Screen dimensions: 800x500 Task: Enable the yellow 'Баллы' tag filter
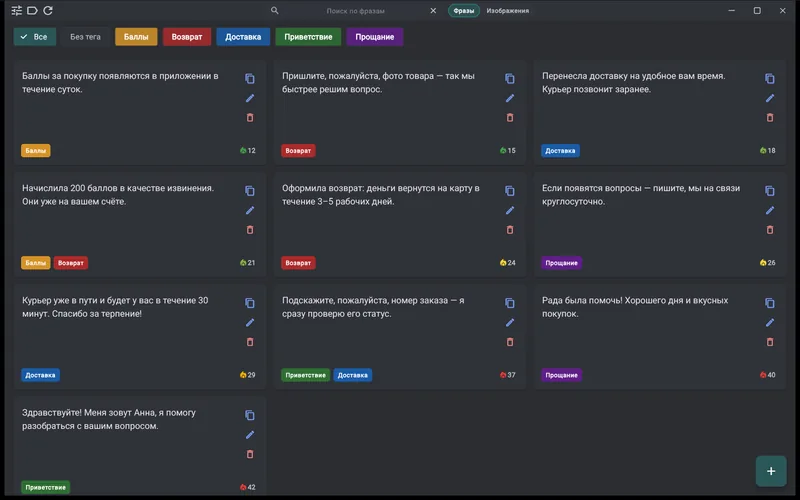136,37
